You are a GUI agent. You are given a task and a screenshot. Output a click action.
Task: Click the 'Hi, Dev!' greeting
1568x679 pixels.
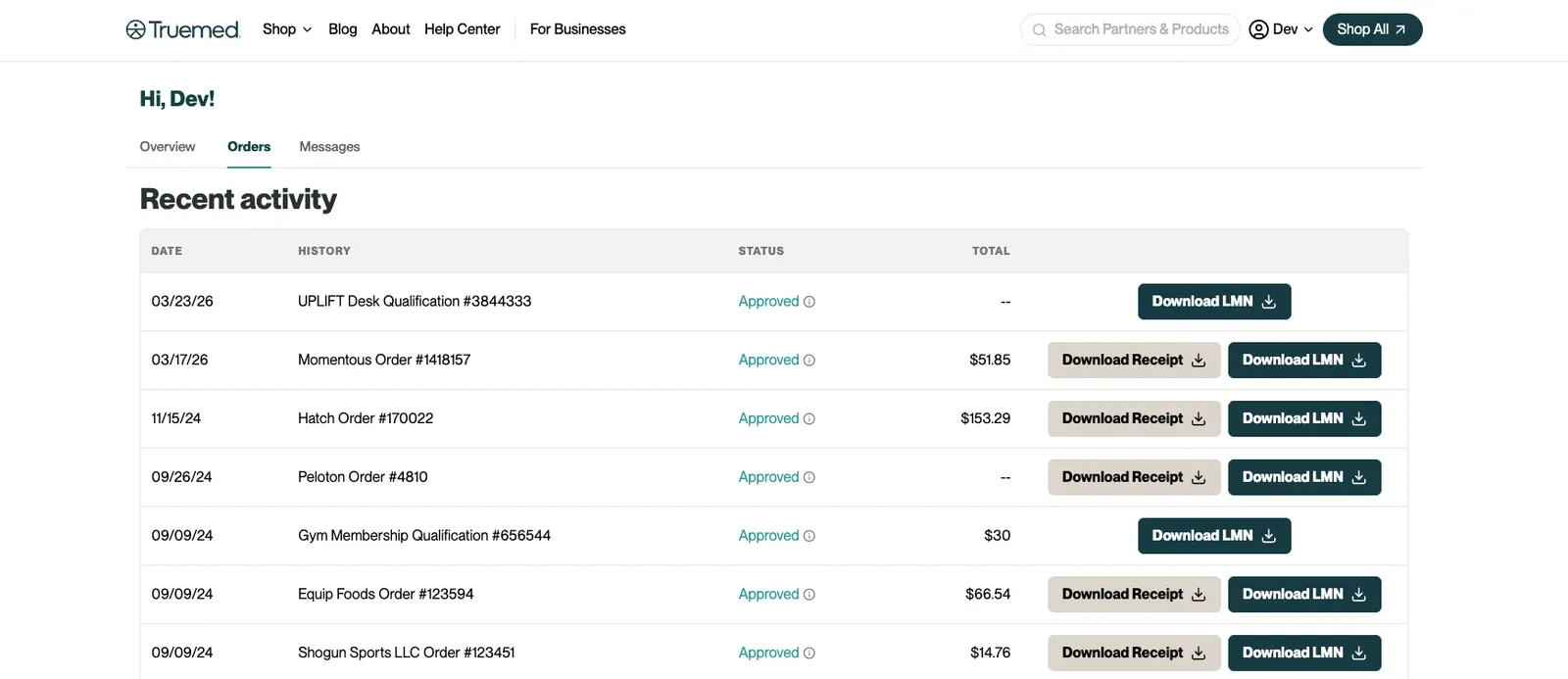(177, 99)
